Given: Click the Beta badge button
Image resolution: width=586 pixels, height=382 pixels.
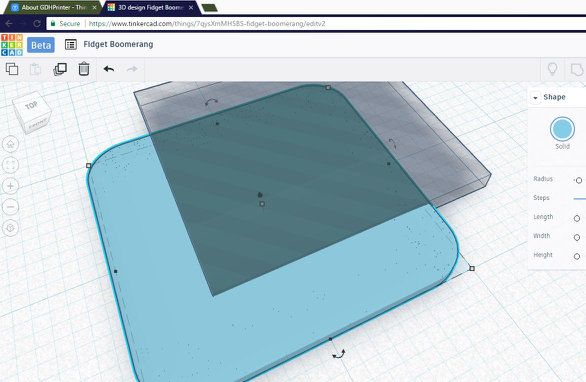Looking at the screenshot, I should point(41,45).
